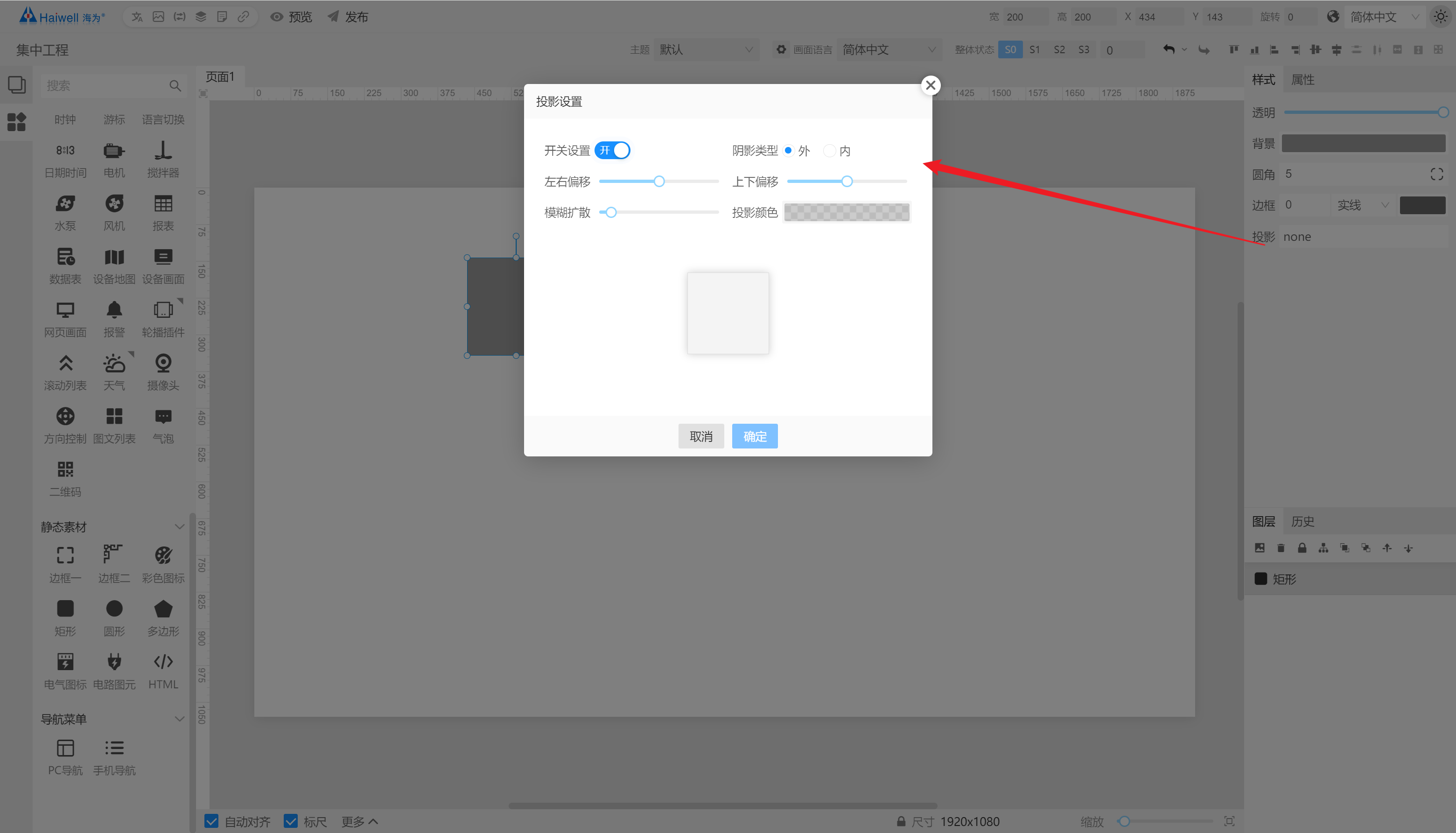Open the 图层 layers tab
1456x833 pixels.
click(x=1263, y=521)
